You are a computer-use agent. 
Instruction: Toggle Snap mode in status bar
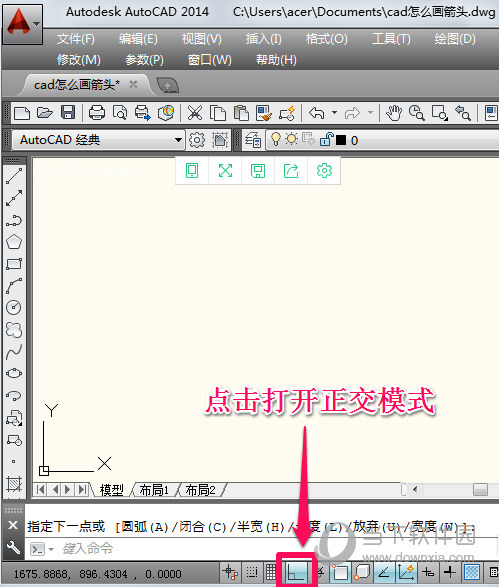click(252, 572)
